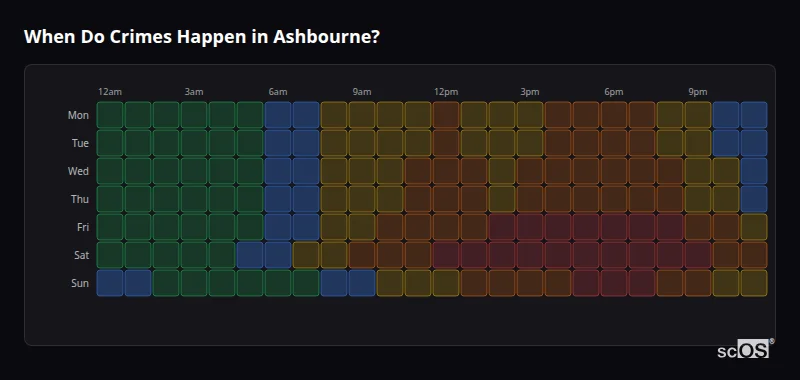
Task: Click the "Tue" row label
Action: pyautogui.click(x=80, y=143)
